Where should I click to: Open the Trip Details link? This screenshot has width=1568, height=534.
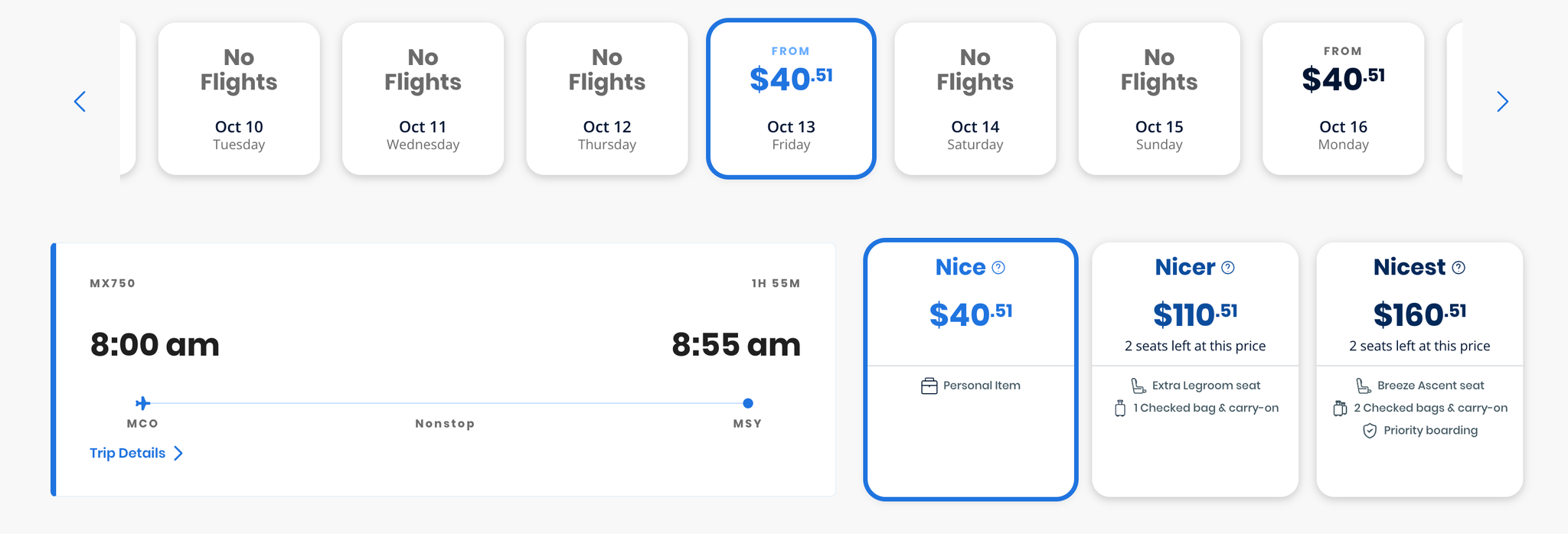click(x=127, y=454)
